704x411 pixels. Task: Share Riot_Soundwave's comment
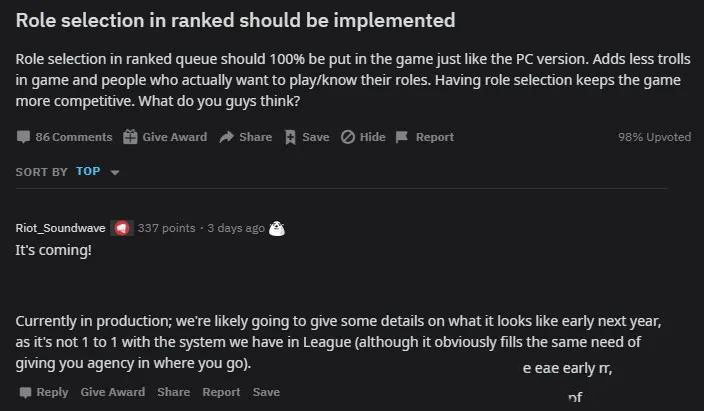(x=173, y=392)
